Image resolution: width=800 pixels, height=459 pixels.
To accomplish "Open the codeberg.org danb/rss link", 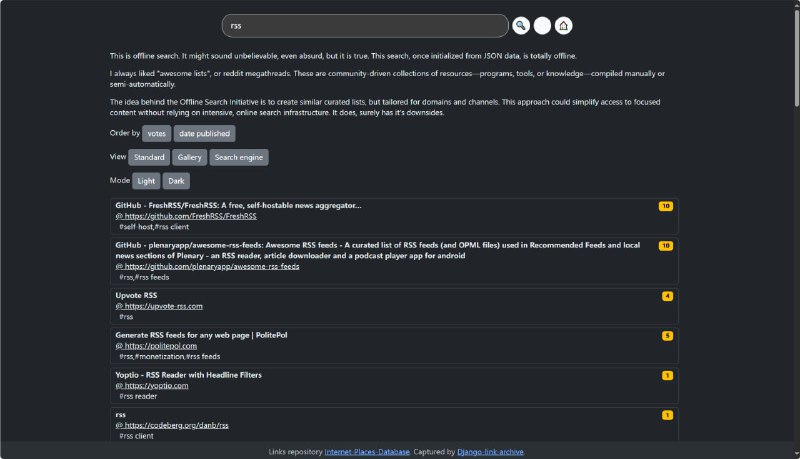I will point(177,425).
